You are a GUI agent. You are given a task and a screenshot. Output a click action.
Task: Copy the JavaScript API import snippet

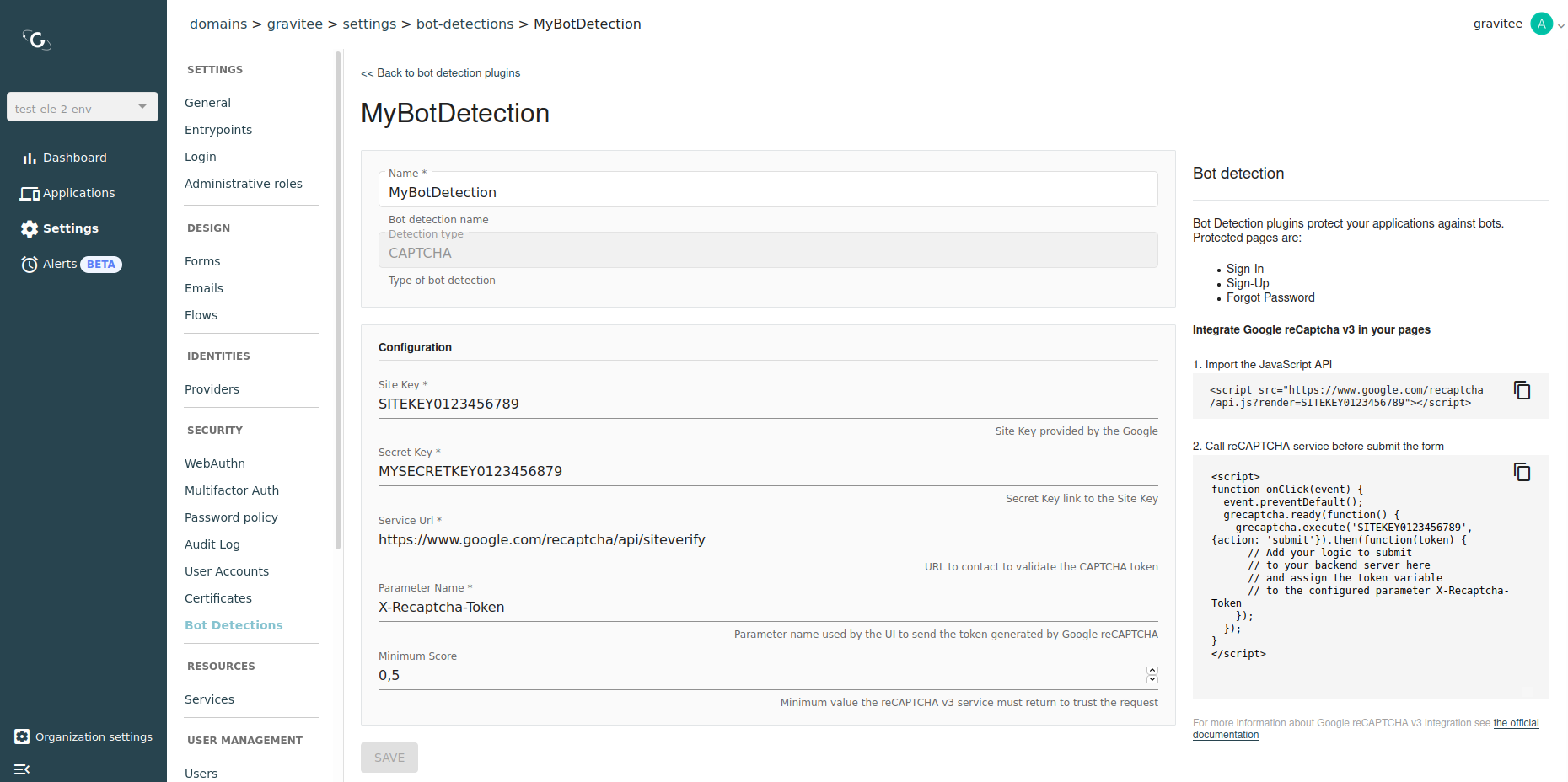(x=1522, y=390)
